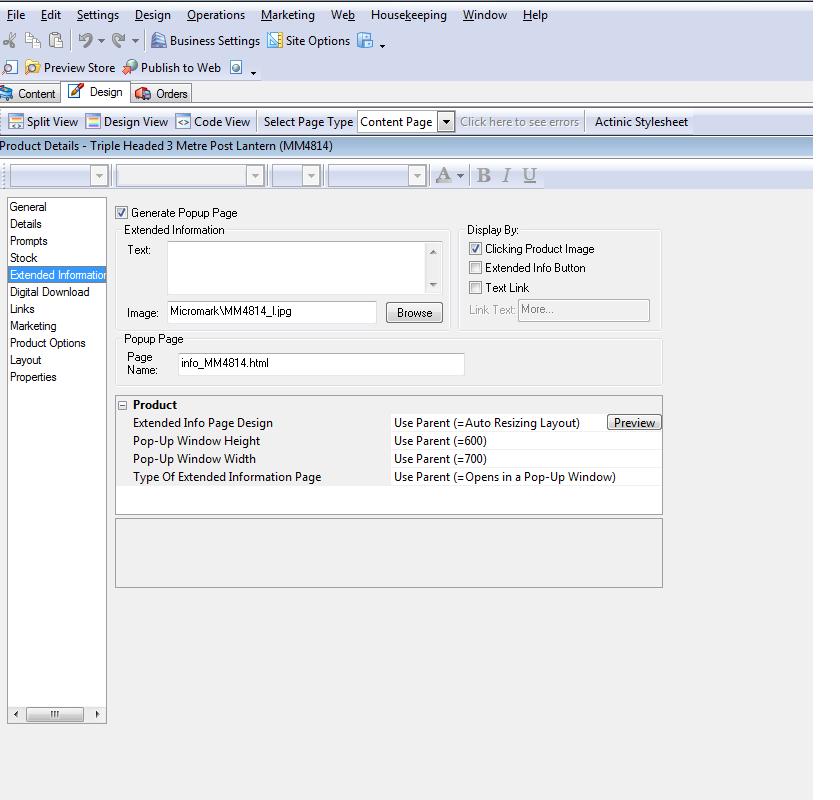Screen dimensions: 840x800
Task: Open the Undo history dropdown arrow
Action: point(101,41)
